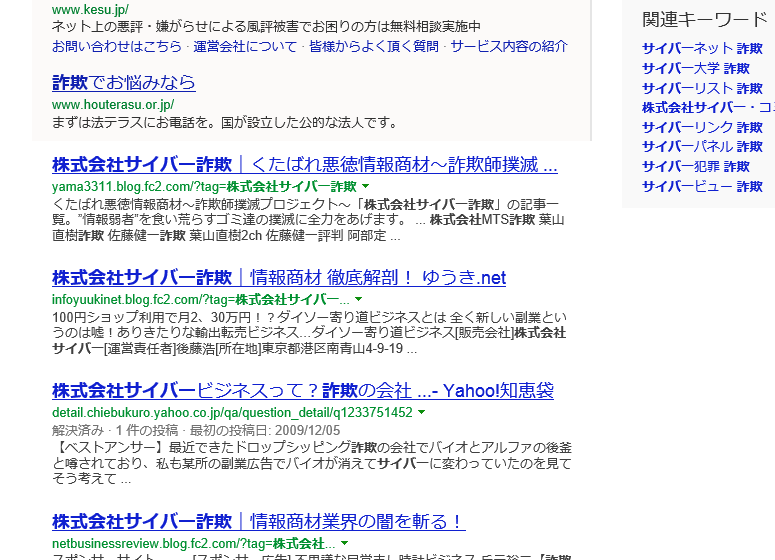
Task: Expand the netbusinessreview.blog.fc2.com URL dropdown arrow
Action: click(344, 543)
